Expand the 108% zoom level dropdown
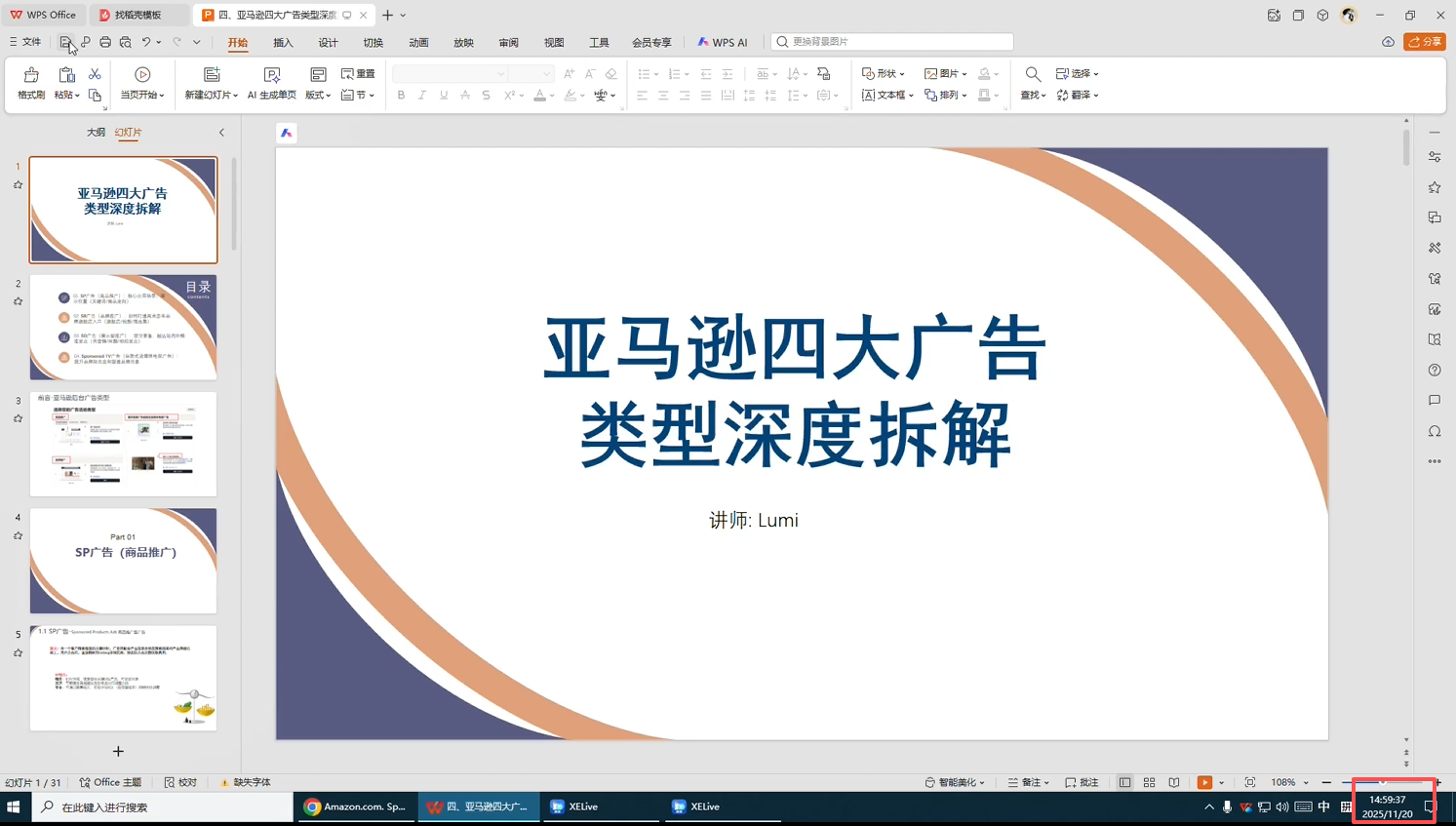The image size is (1456, 826). (x=1306, y=783)
